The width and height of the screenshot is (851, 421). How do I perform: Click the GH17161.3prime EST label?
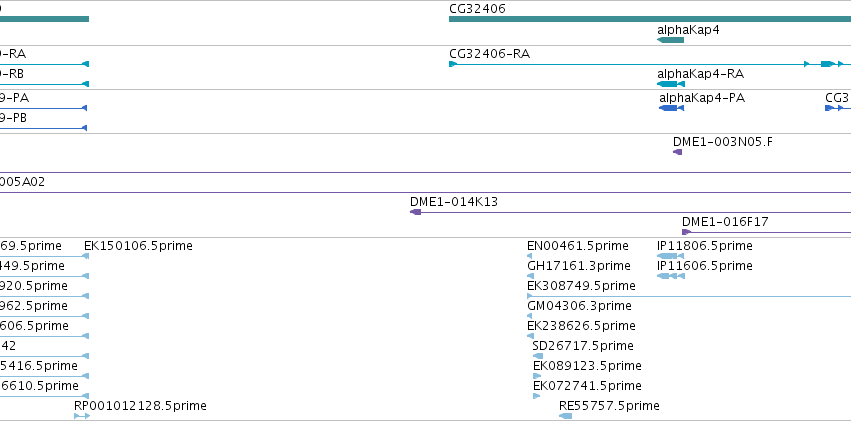(x=579, y=266)
